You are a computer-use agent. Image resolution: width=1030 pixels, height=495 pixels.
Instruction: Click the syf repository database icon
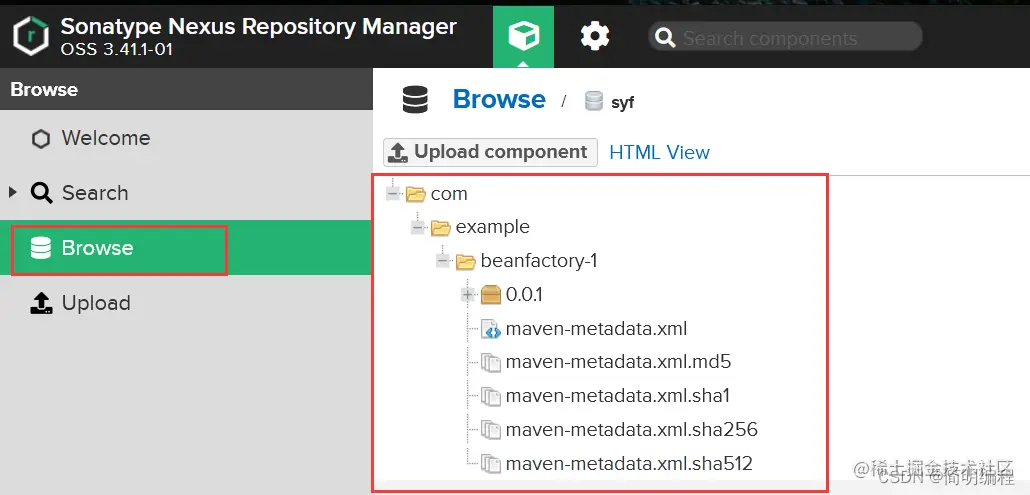(x=593, y=102)
